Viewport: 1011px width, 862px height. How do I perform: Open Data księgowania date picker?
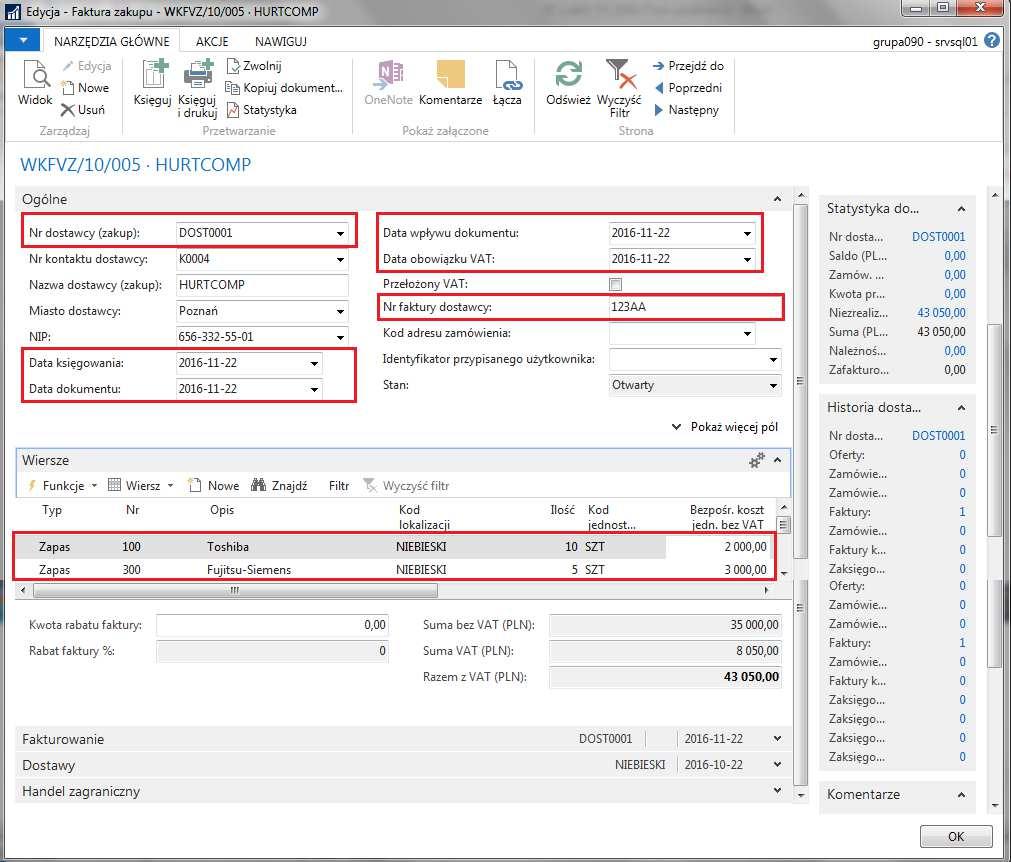[315, 364]
